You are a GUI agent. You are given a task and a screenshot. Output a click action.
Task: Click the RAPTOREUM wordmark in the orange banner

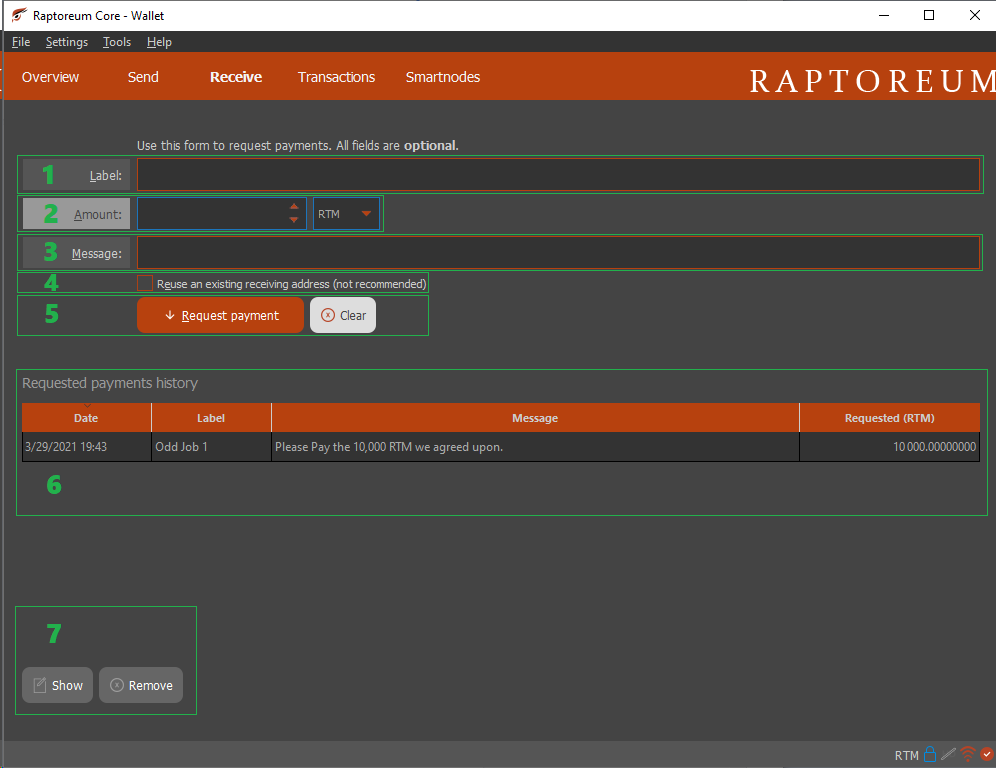[x=870, y=80]
